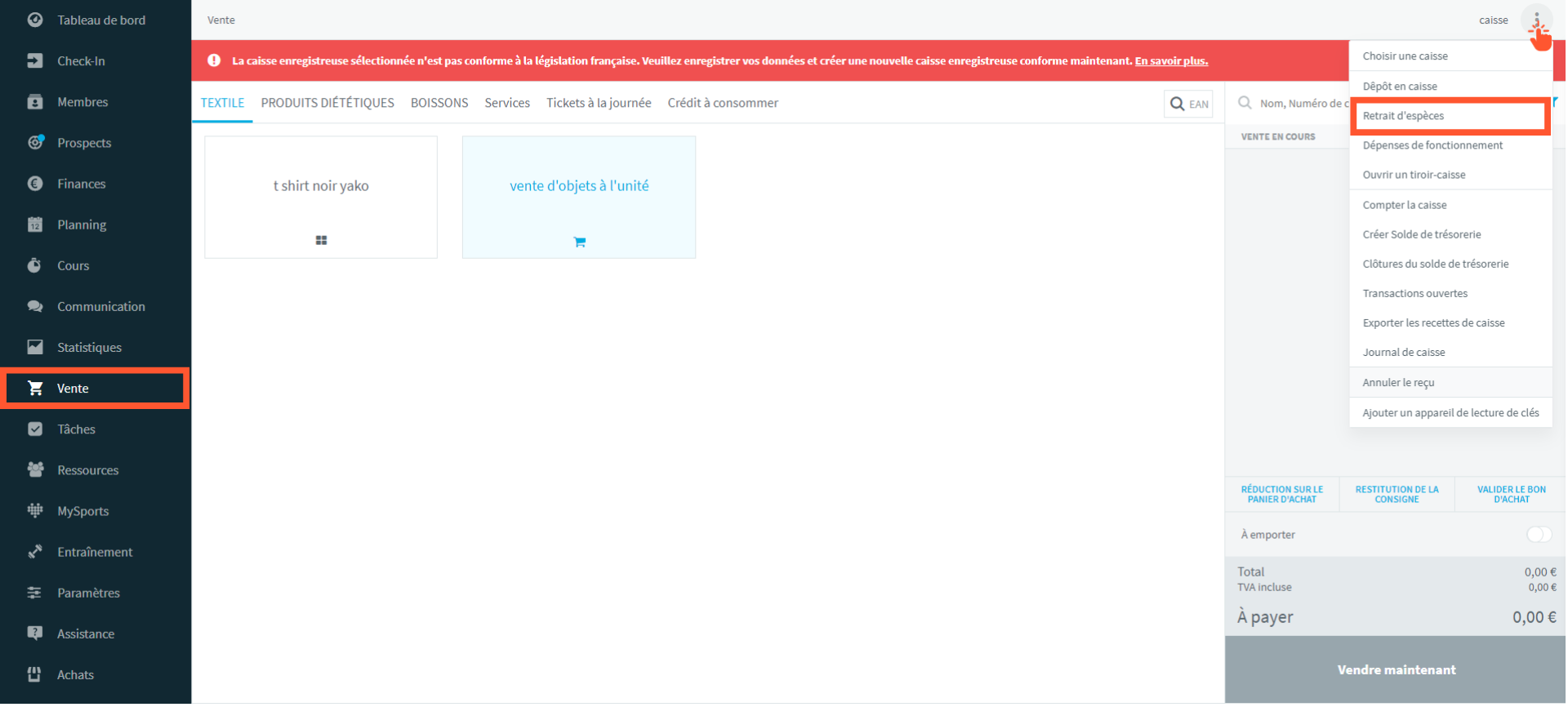Click the Check-In arrow icon

tap(35, 60)
